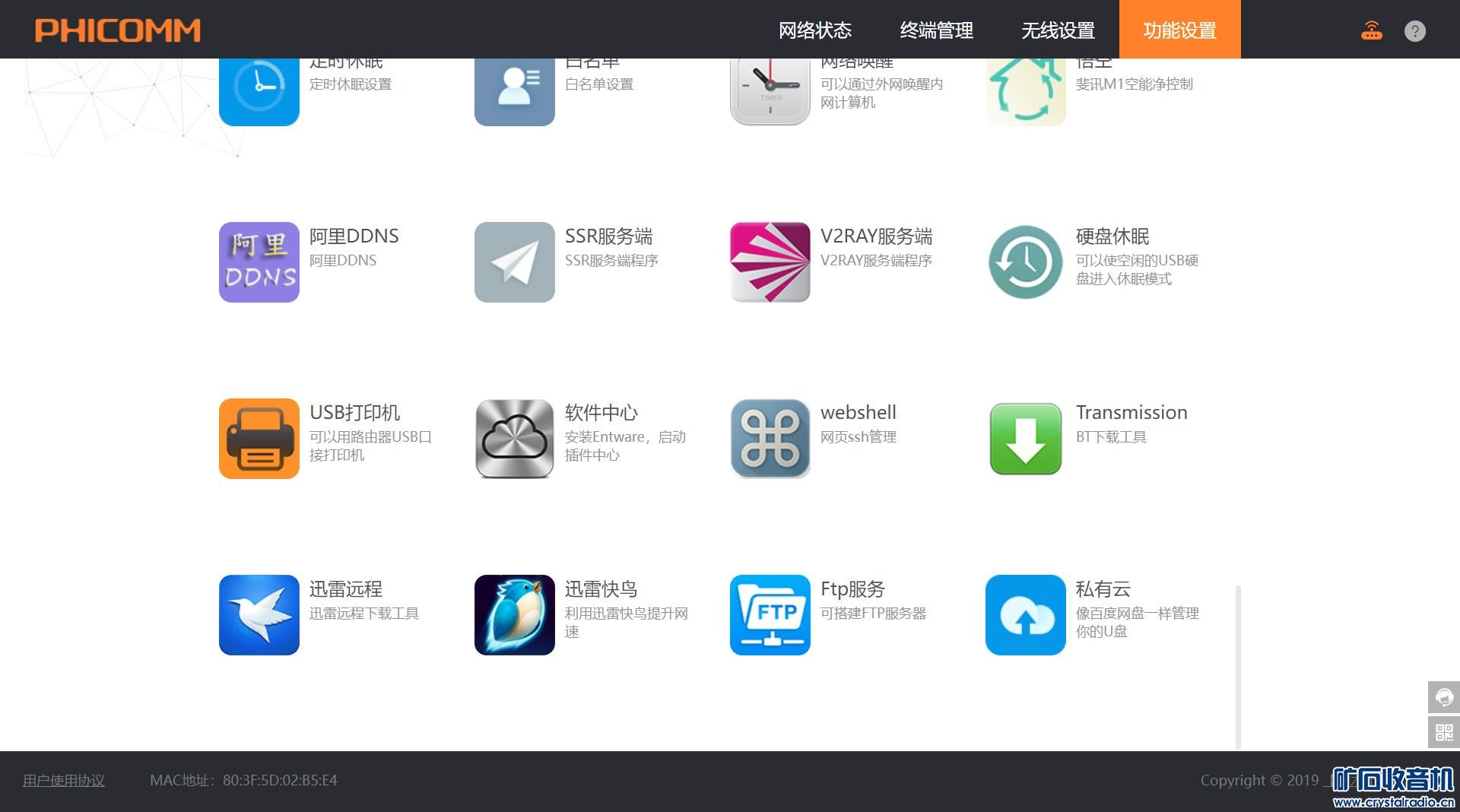Click the 迅雷快鸟 title text
Image resolution: width=1460 pixels, height=812 pixels.
coord(601,589)
